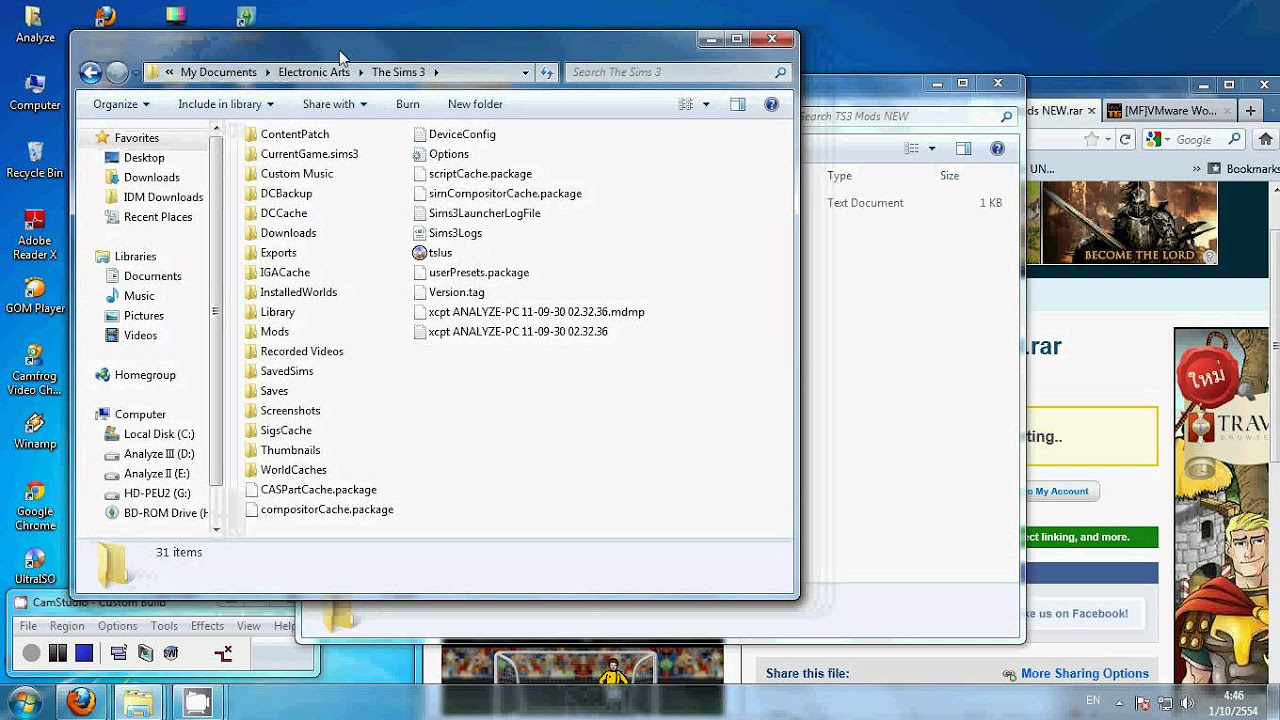The image size is (1280, 720).
Task: Expand view dropdown in TS3 Mods NEW window
Action: pos(932,148)
